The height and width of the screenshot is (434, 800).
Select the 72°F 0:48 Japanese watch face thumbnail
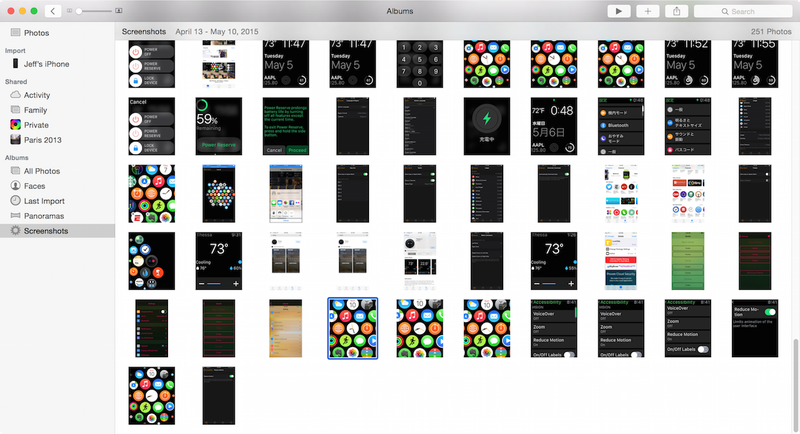pos(554,126)
